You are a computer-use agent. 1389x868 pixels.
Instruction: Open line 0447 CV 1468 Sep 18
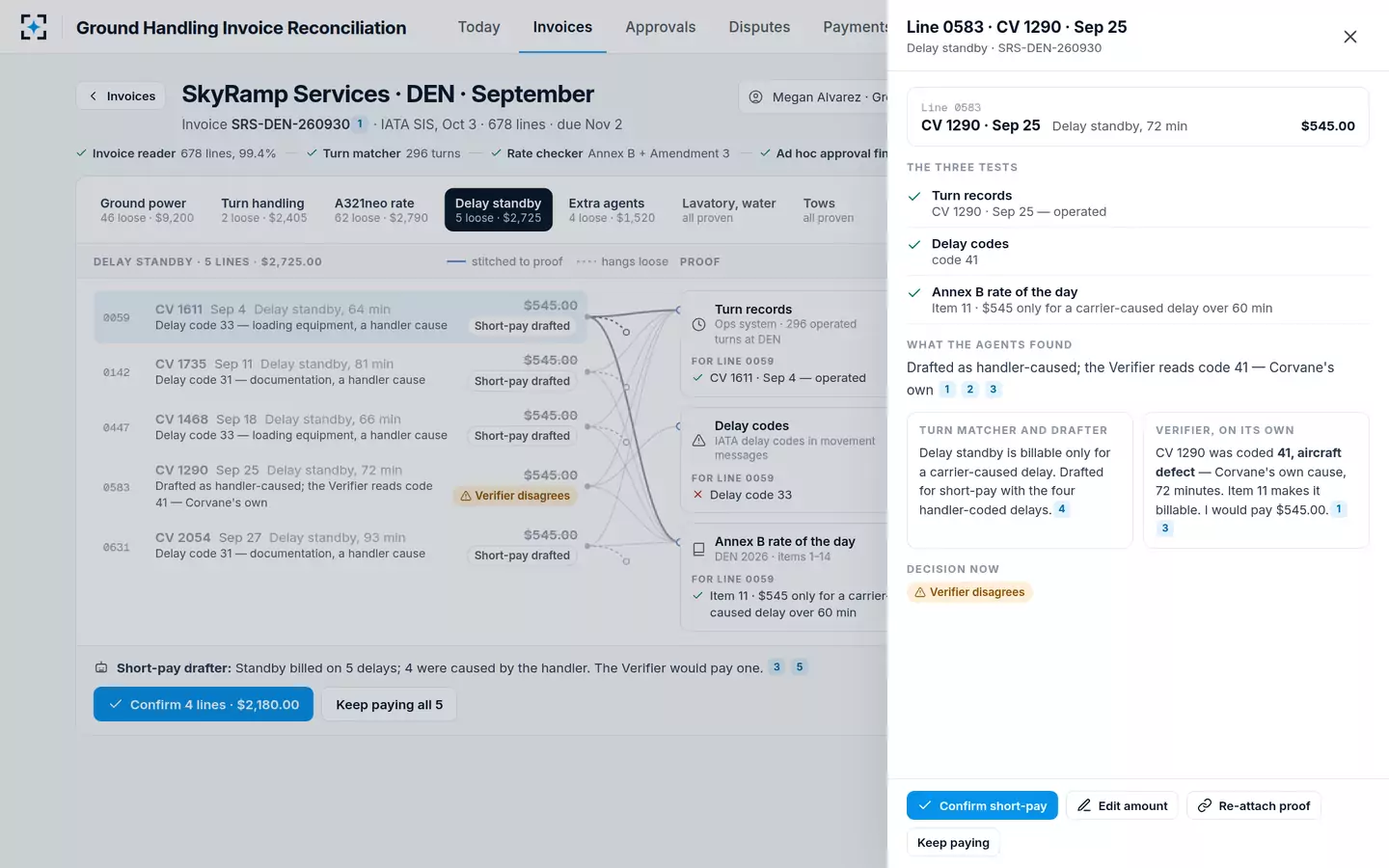[x=340, y=426]
